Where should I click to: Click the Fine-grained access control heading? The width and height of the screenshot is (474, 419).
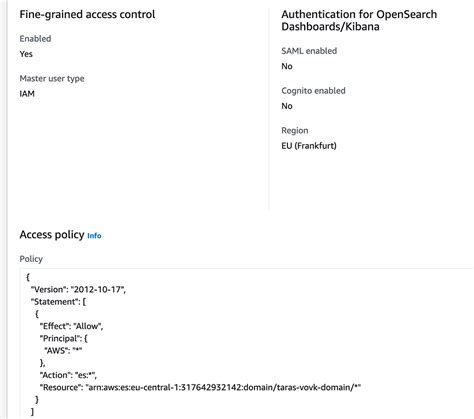pyautogui.click(x=87, y=14)
